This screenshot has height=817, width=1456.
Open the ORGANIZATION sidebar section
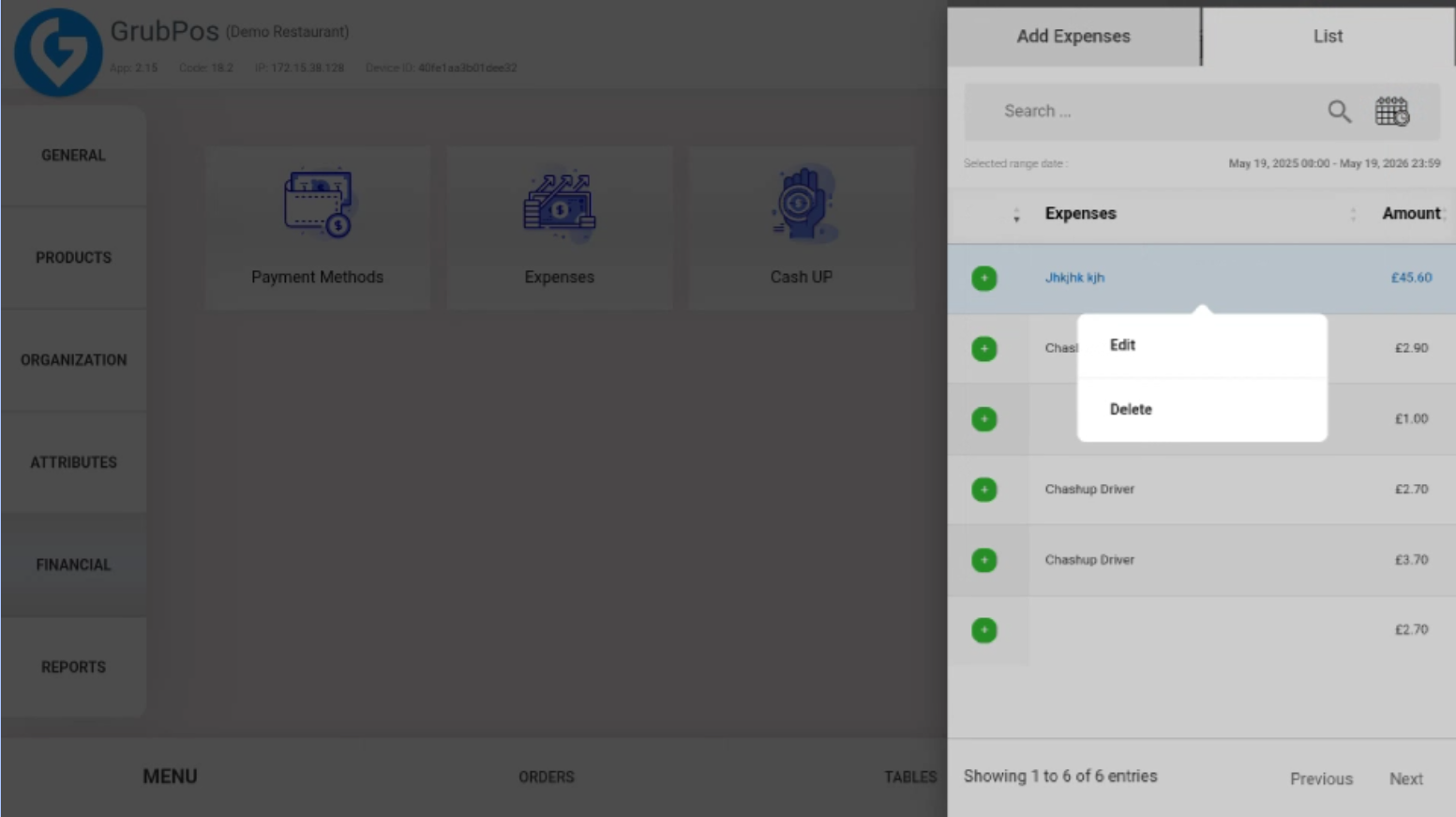click(73, 360)
